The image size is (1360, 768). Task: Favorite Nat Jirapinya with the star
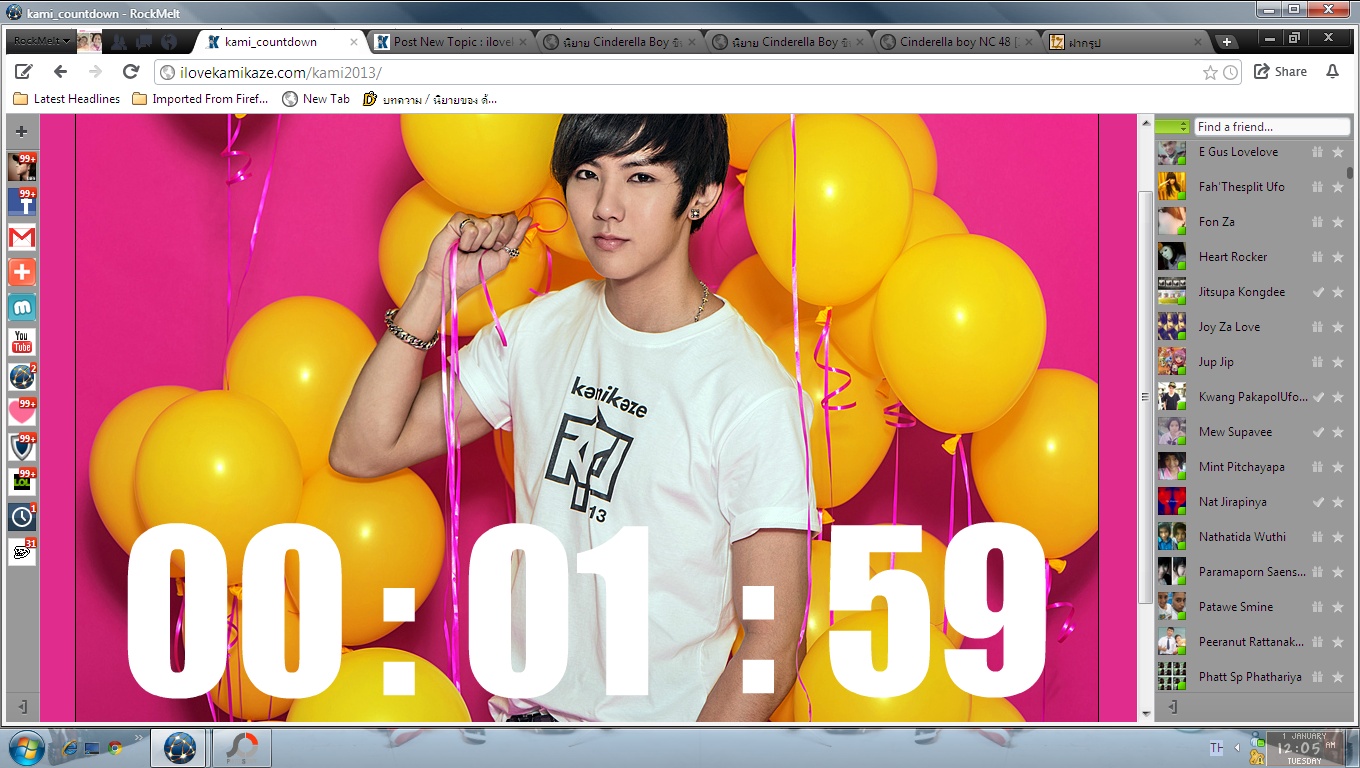tap(1338, 502)
